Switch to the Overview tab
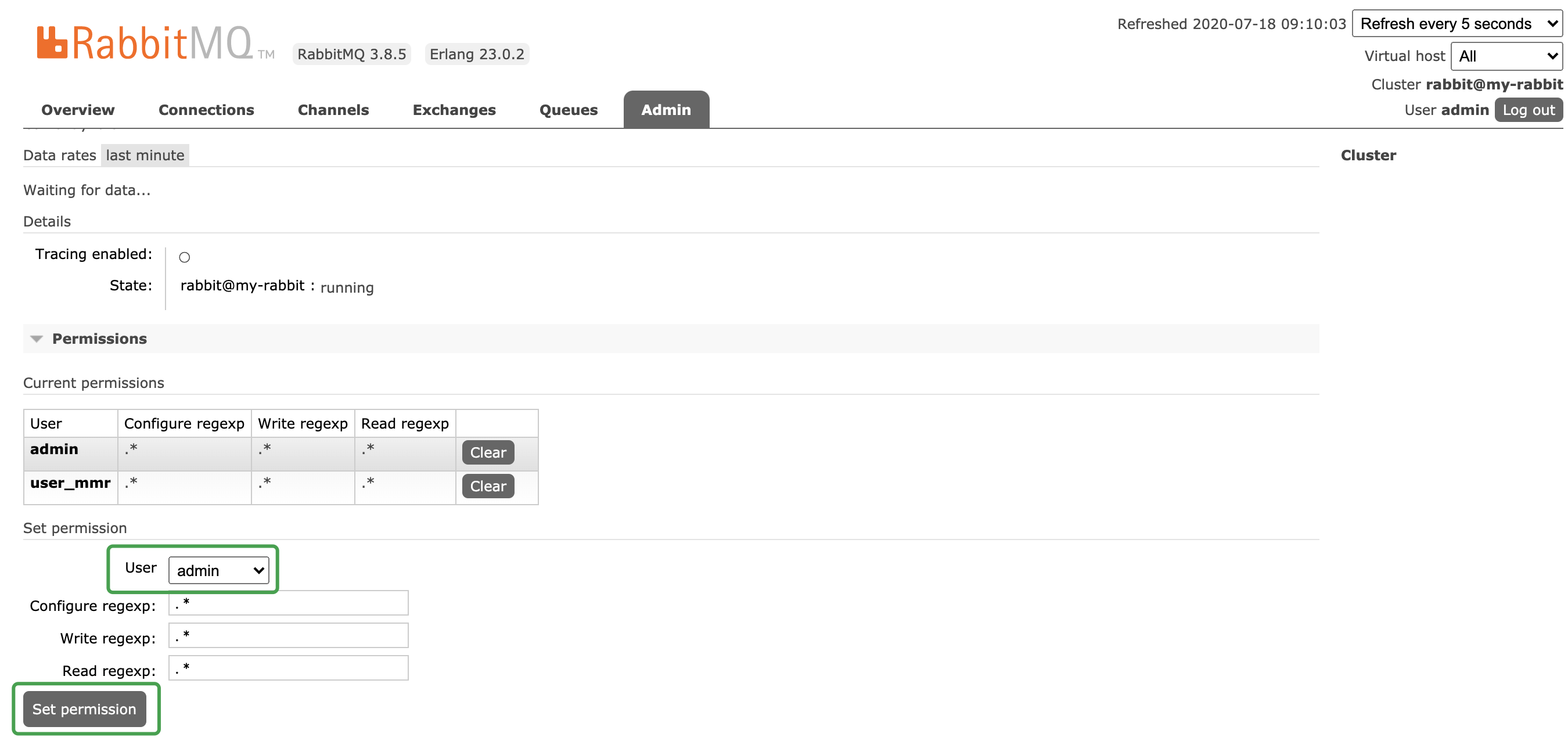 point(78,110)
